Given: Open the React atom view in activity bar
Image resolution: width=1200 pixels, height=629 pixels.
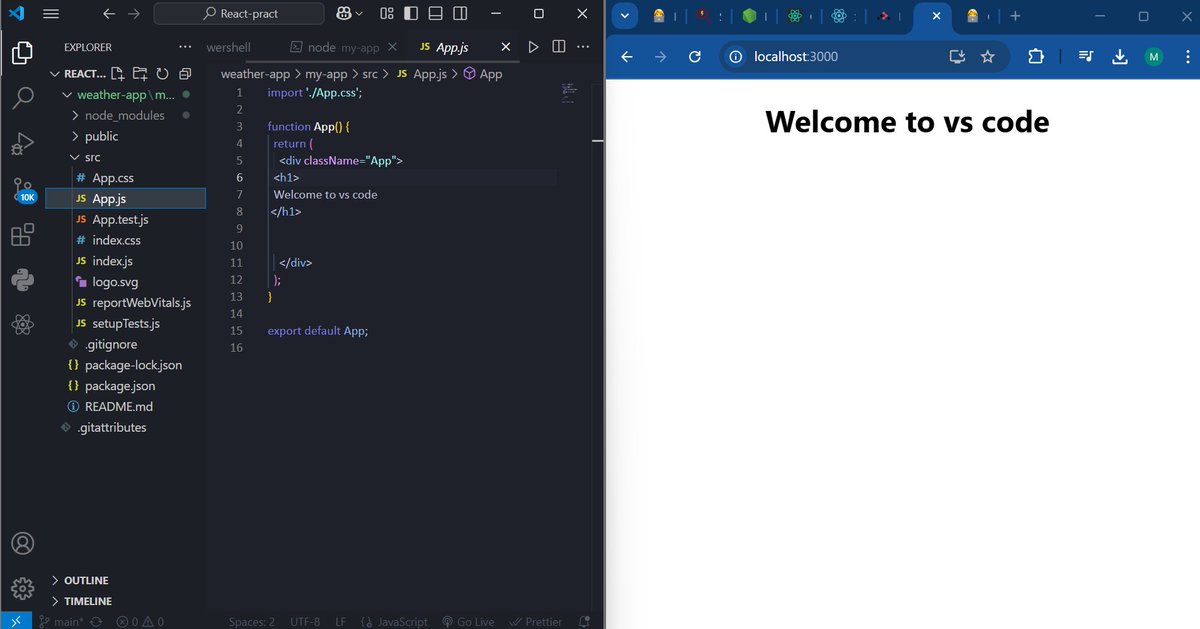Looking at the screenshot, I should coord(22,324).
